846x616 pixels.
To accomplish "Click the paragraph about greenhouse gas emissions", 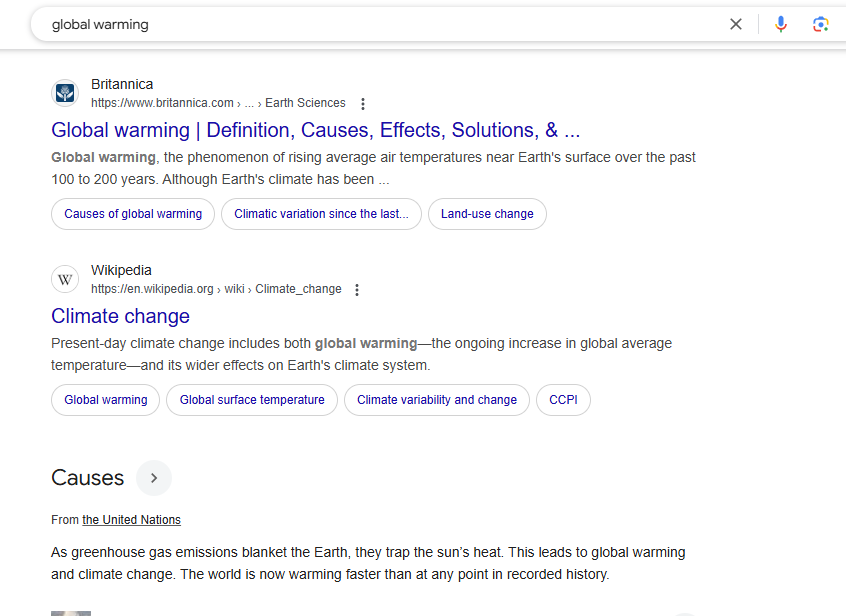I will 368,563.
